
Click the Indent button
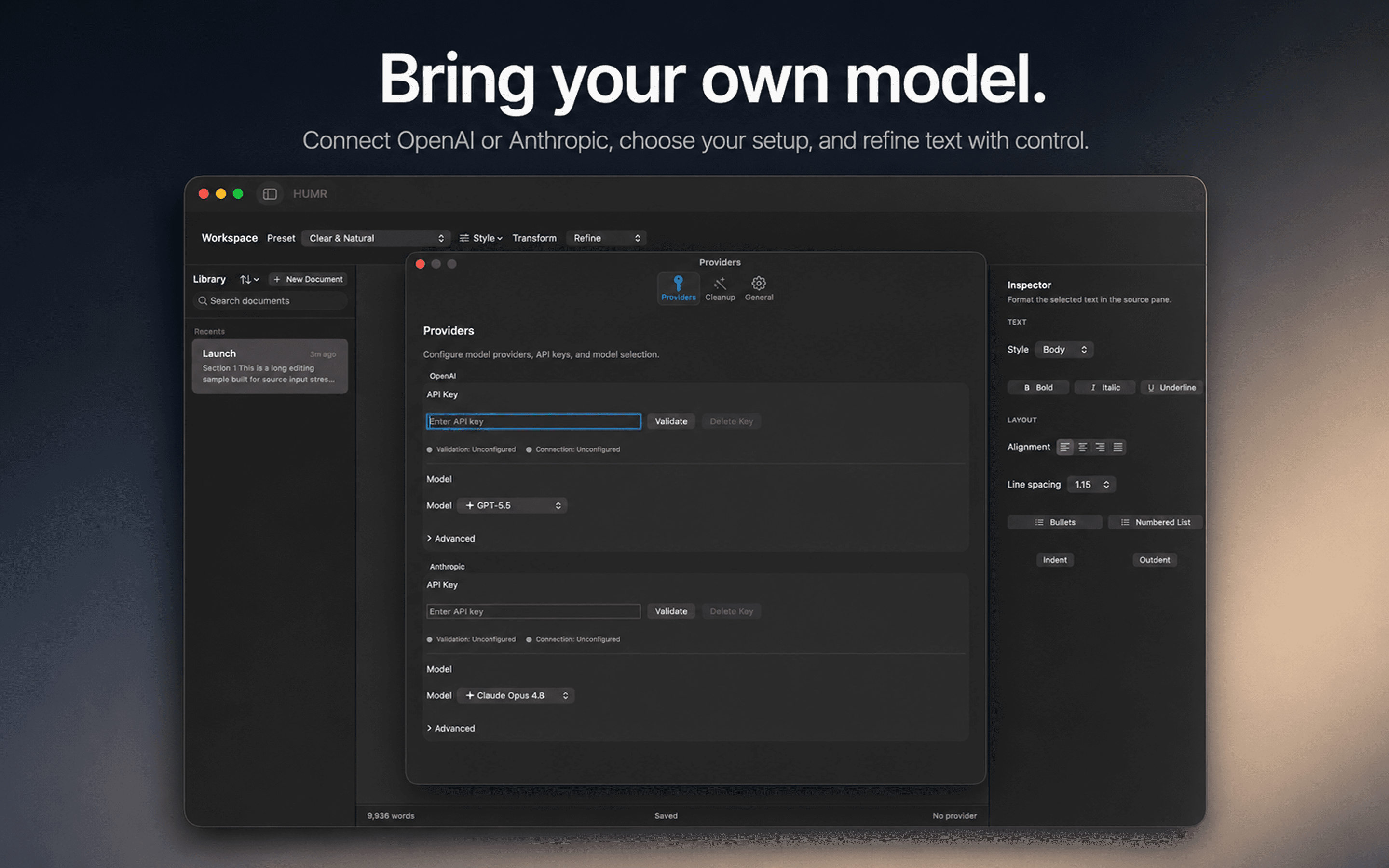[x=1055, y=560]
